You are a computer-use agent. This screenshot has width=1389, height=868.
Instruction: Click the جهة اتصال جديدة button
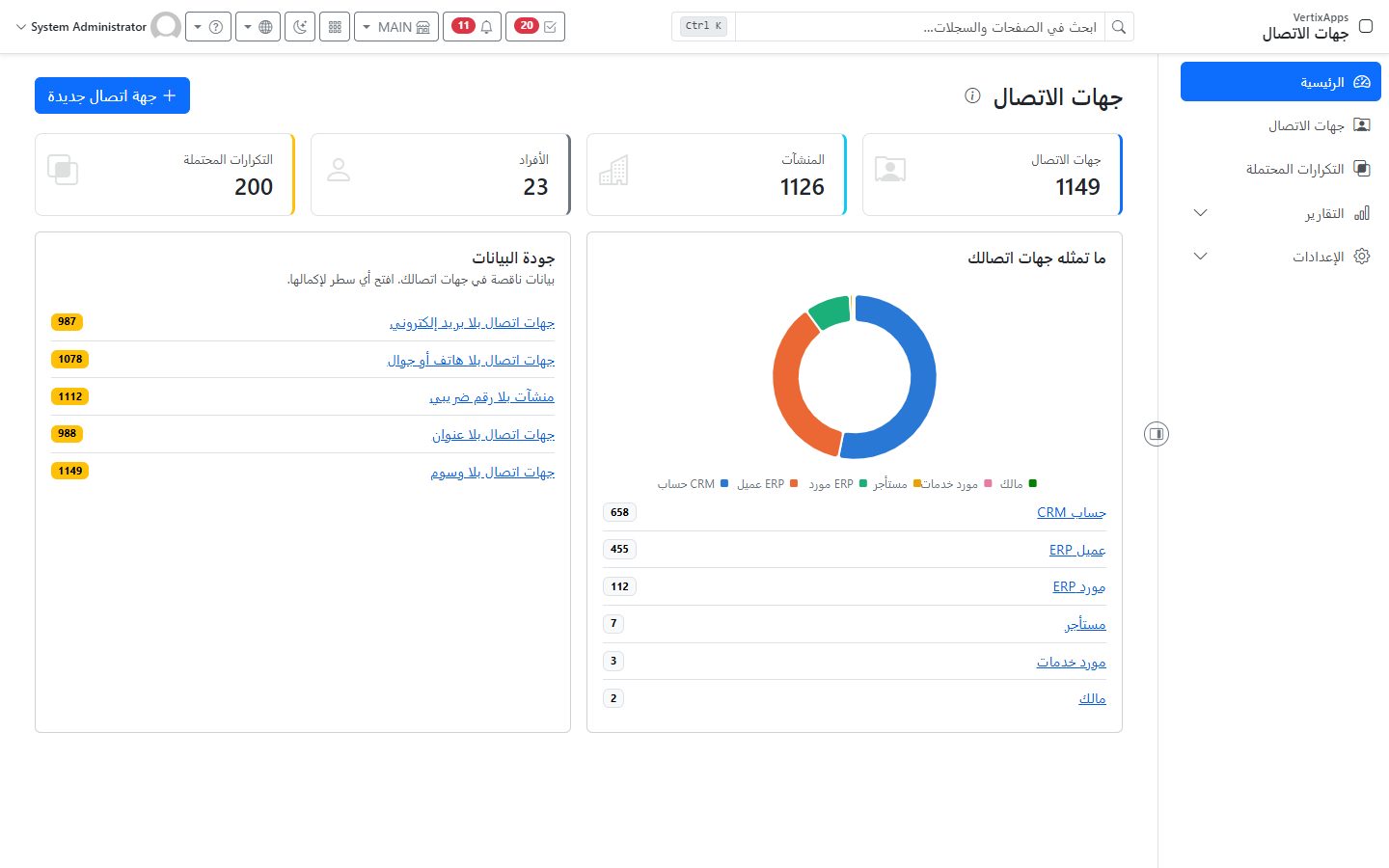112,95
